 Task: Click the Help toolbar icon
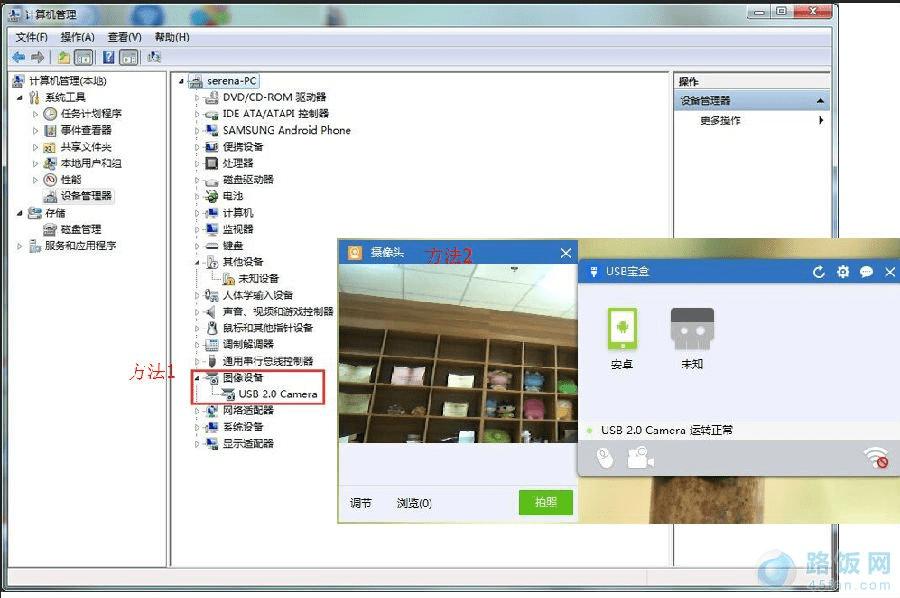108,57
